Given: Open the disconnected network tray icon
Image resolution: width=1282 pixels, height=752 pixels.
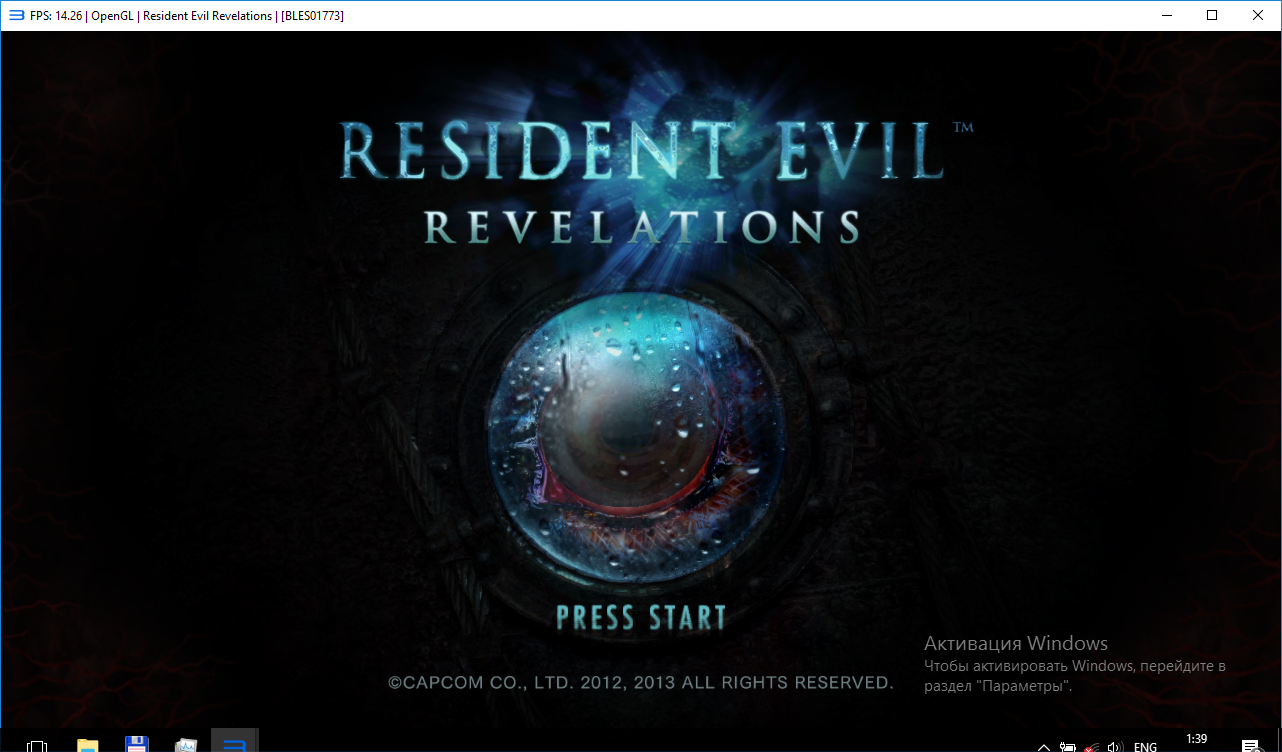Looking at the screenshot, I should pos(1092,746).
